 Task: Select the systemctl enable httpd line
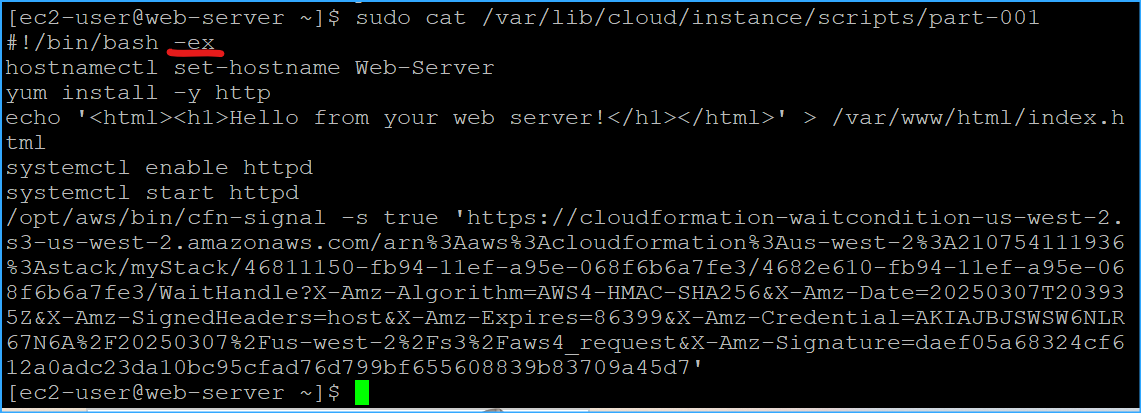[158, 168]
